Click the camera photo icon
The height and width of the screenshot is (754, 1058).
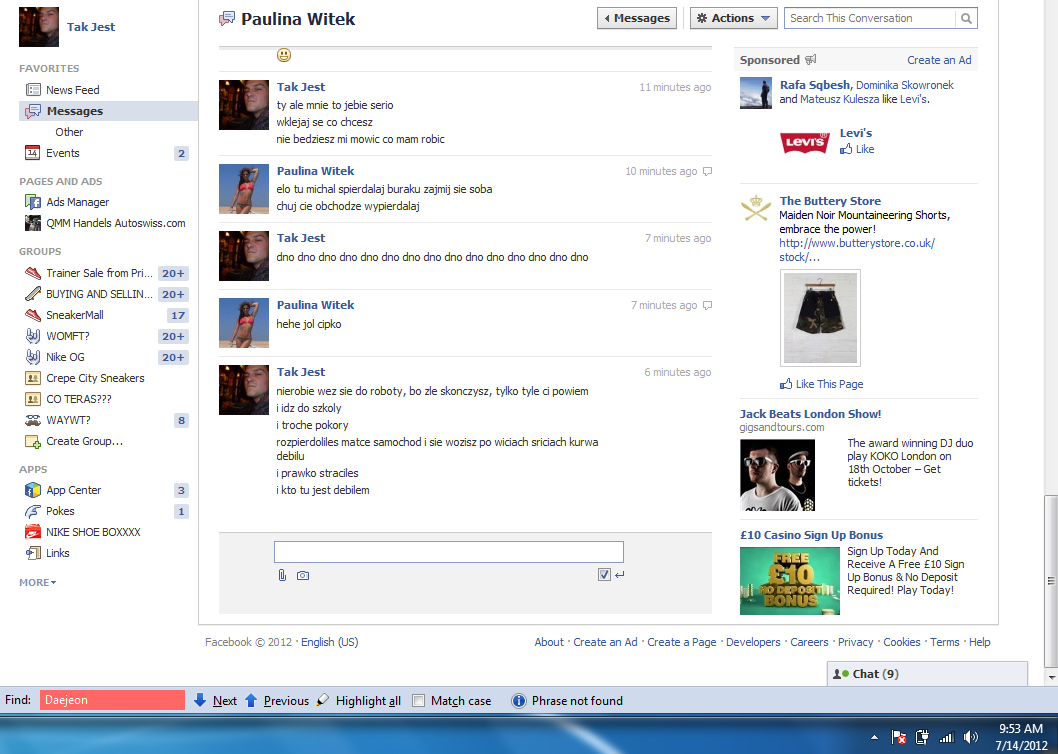[303, 575]
